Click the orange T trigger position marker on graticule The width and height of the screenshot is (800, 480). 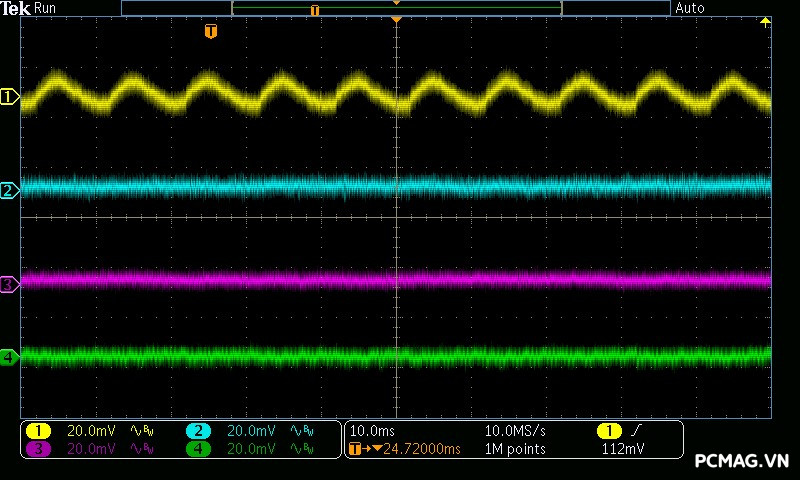[210, 32]
